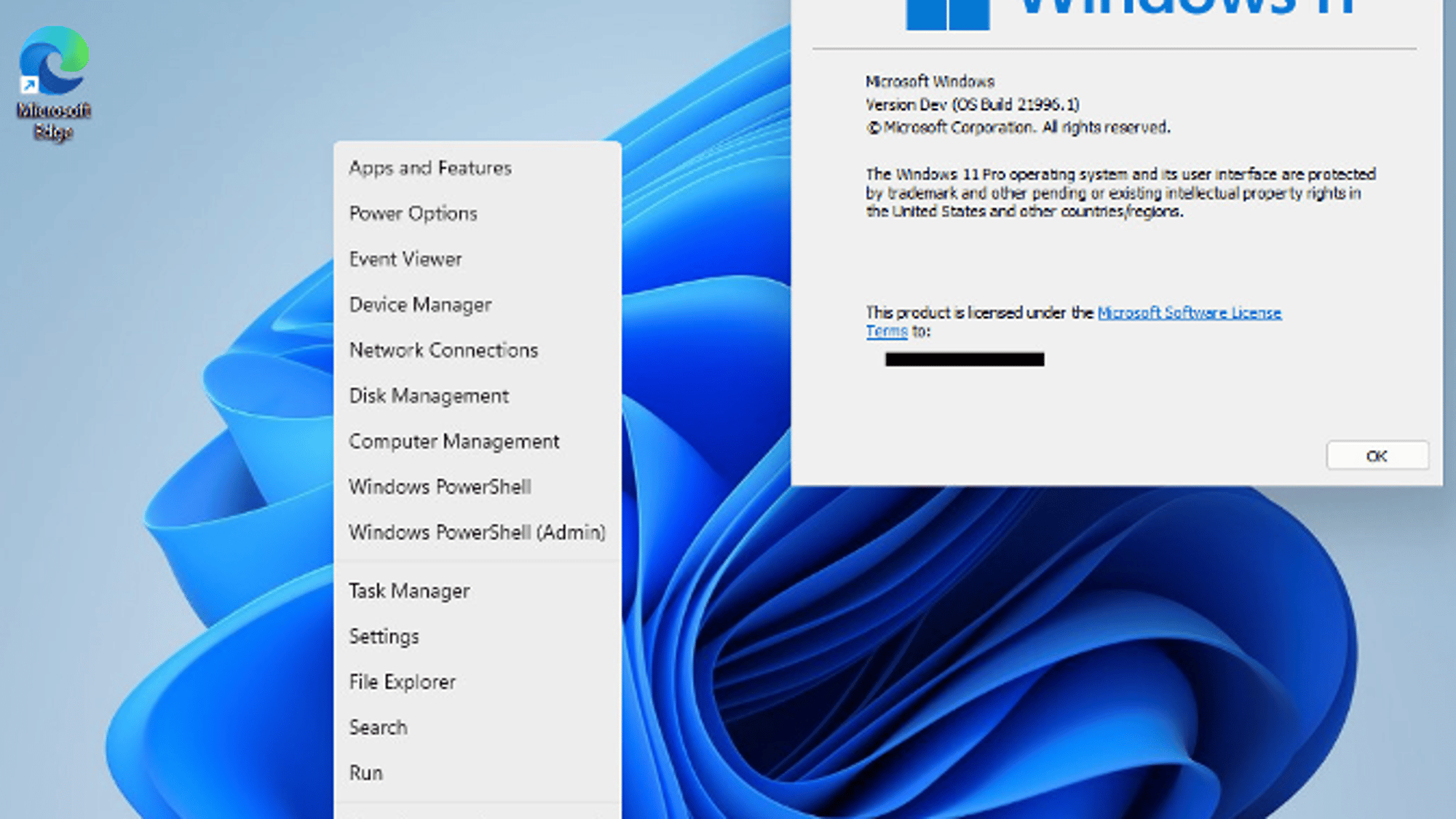Open Device Manager entry
This screenshot has width=1456, height=819.
point(420,305)
